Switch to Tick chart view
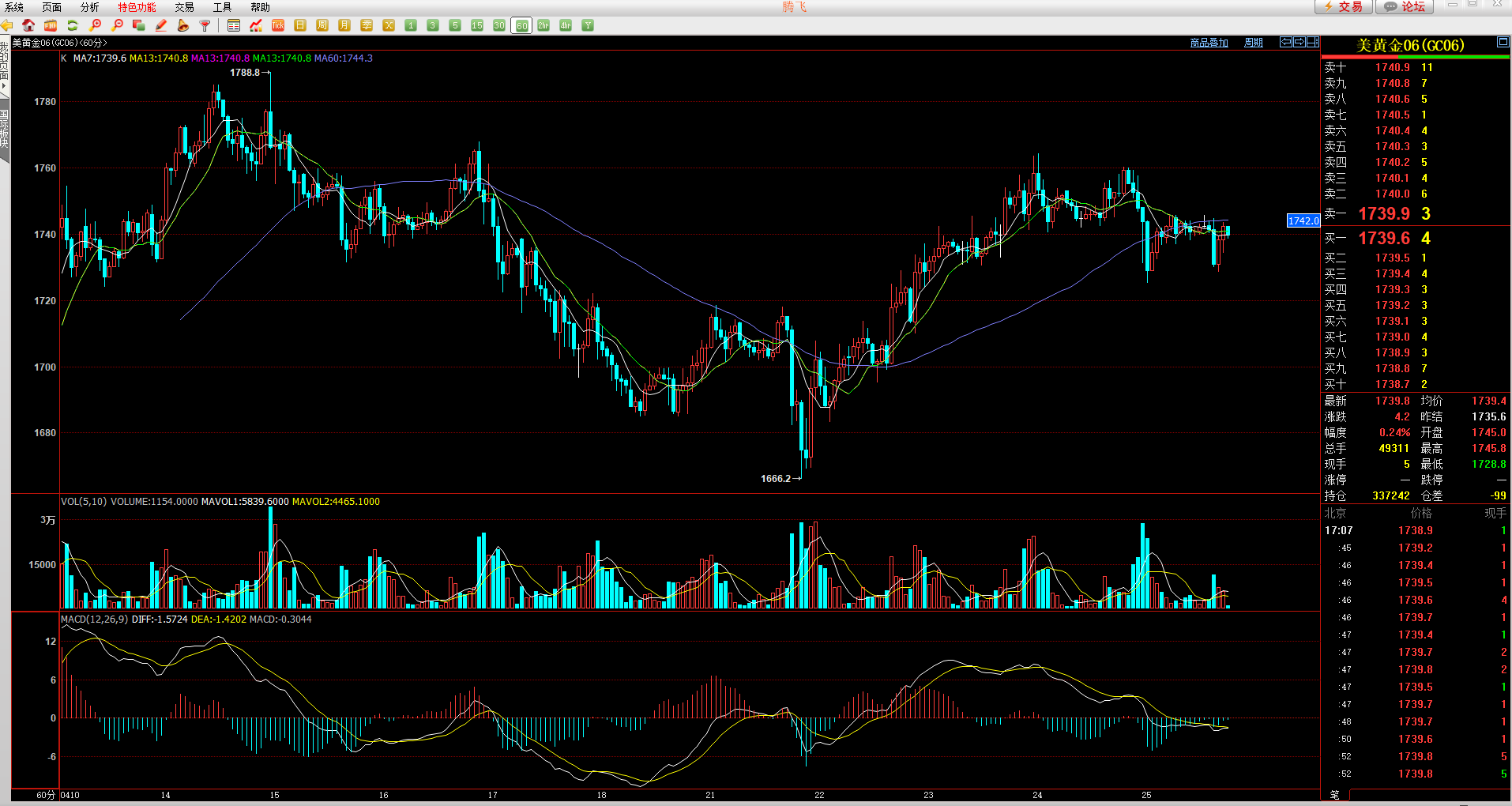1512x806 pixels. coord(278,25)
